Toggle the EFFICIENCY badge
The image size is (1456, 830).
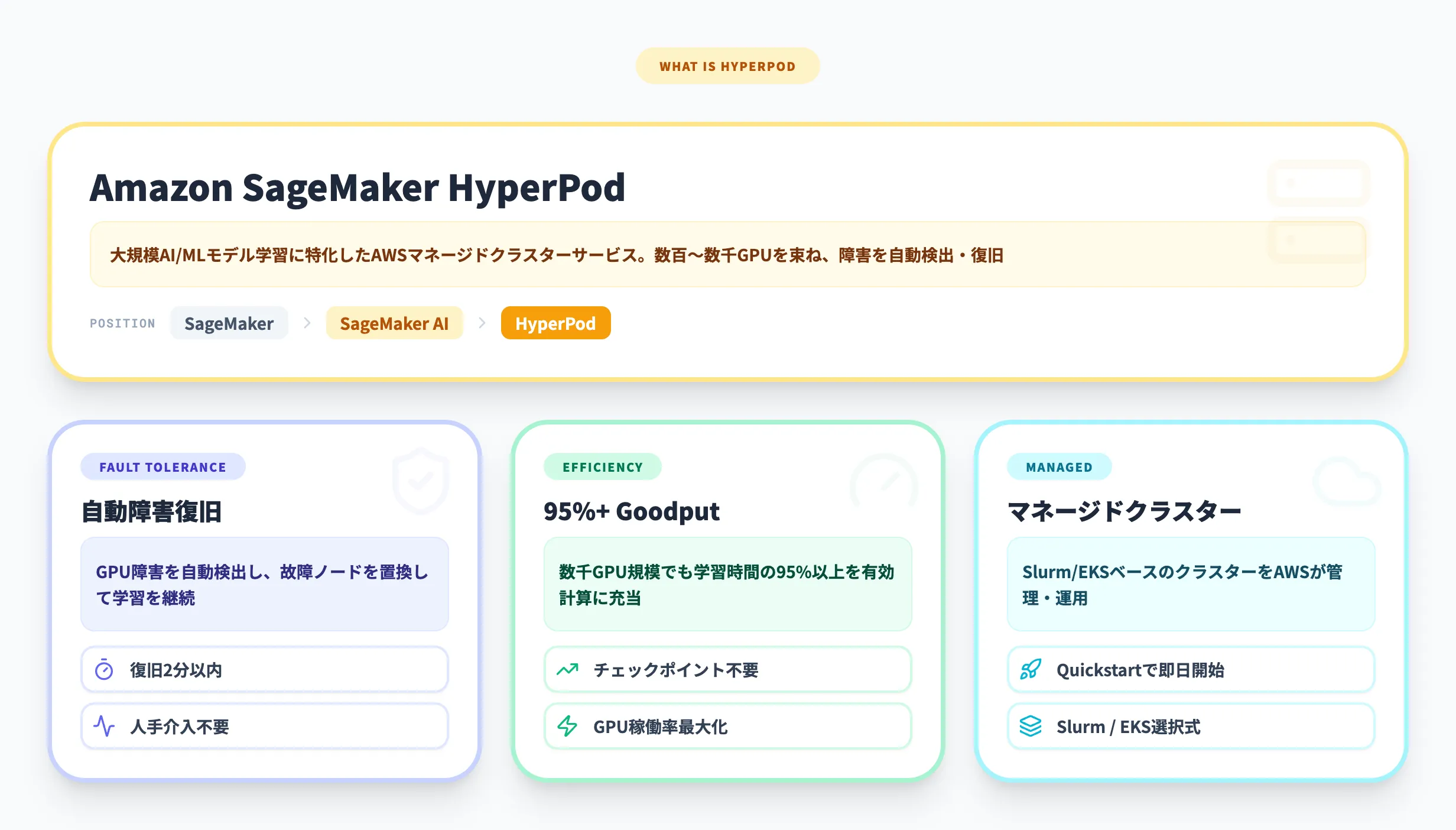[603, 466]
